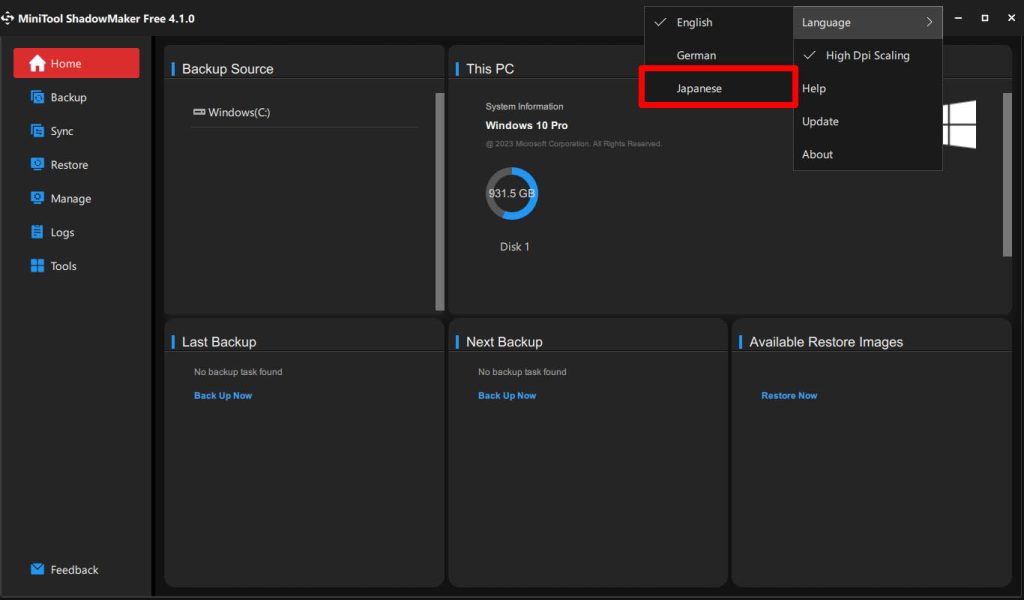The width and height of the screenshot is (1024, 600).
Task: Click No backup task found under Last Backup
Action: (x=238, y=371)
